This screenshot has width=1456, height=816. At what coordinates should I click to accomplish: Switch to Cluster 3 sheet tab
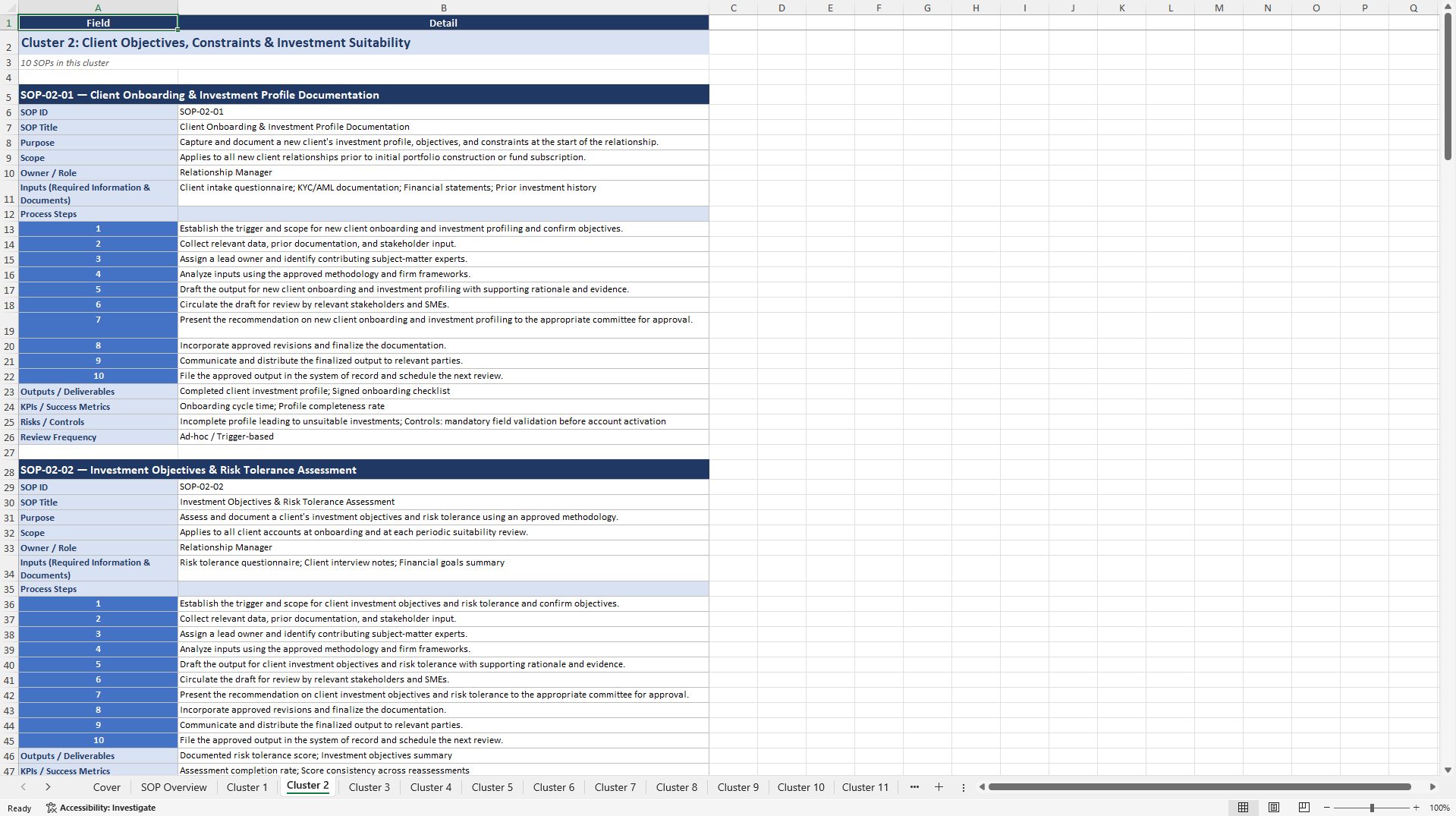coord(370,787)
